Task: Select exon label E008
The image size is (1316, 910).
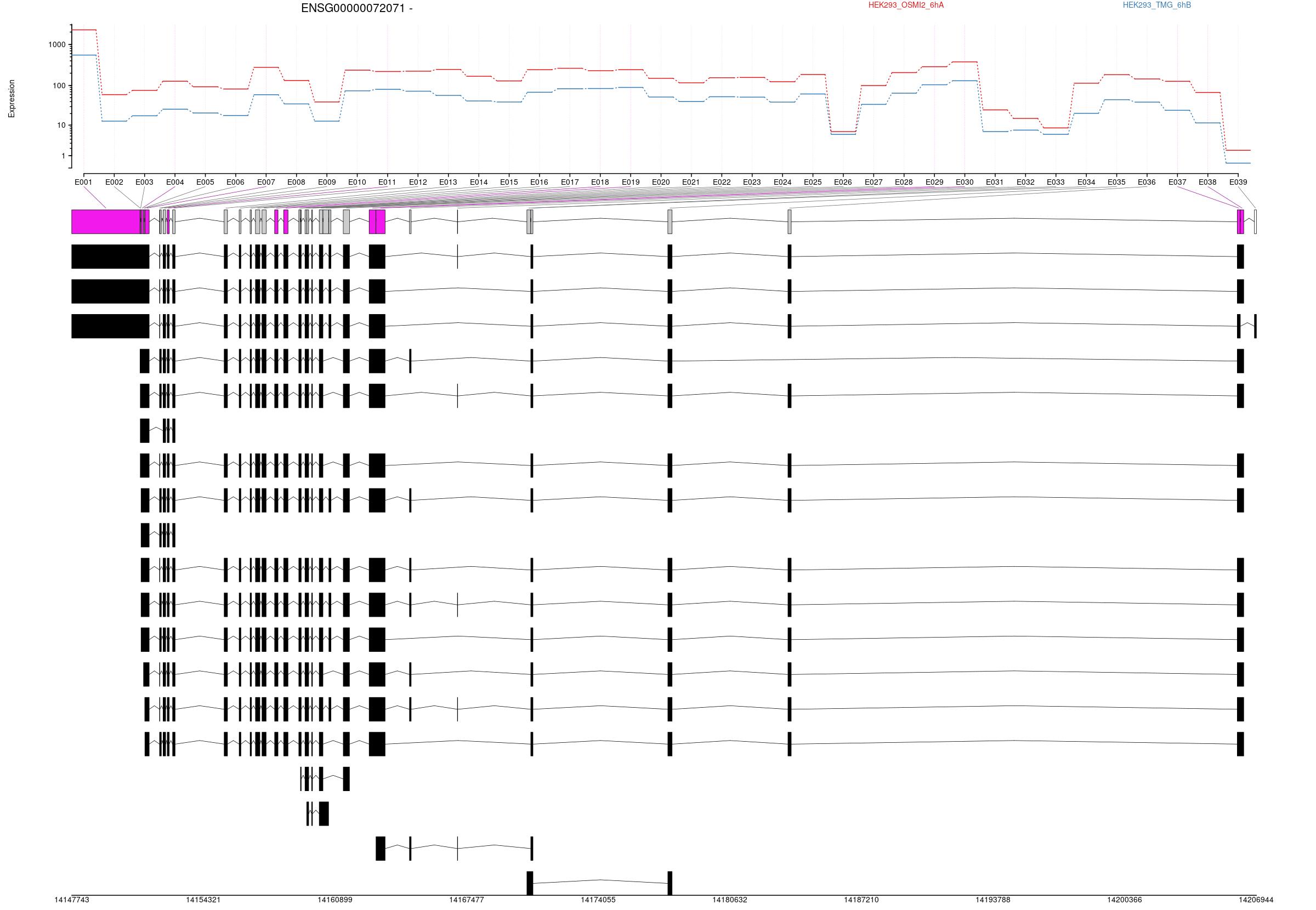Action: (x=297, y=183)
